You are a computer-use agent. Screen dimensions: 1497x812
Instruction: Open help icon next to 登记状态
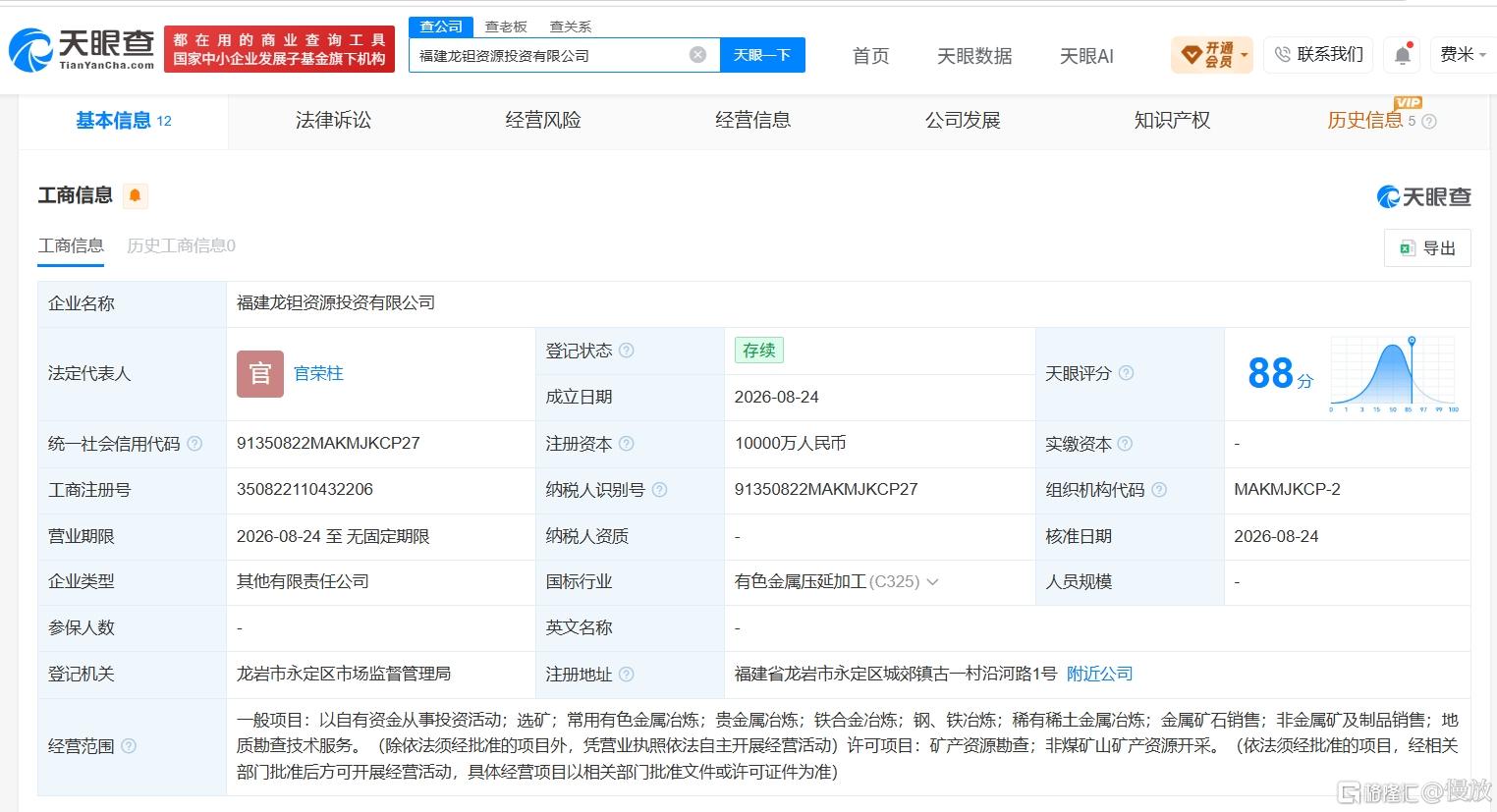tap(627, 351)
